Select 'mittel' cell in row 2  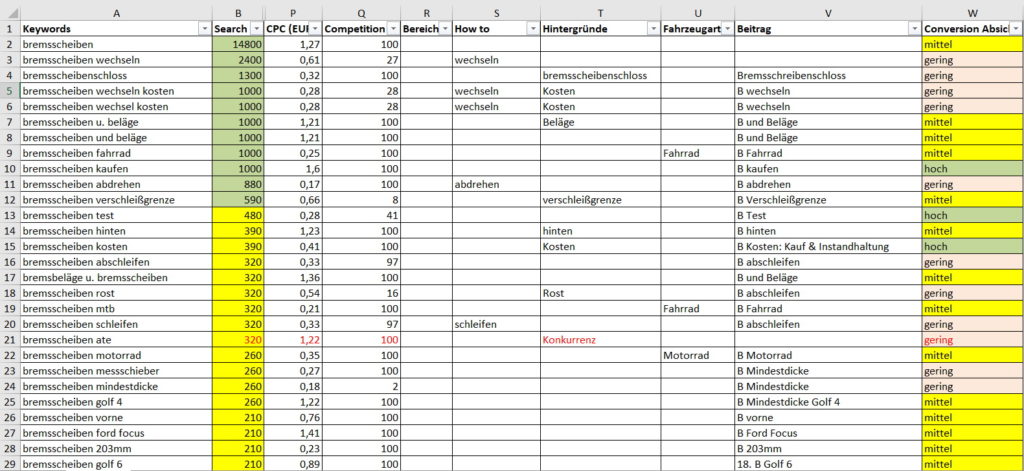click(x=972, y=44)
